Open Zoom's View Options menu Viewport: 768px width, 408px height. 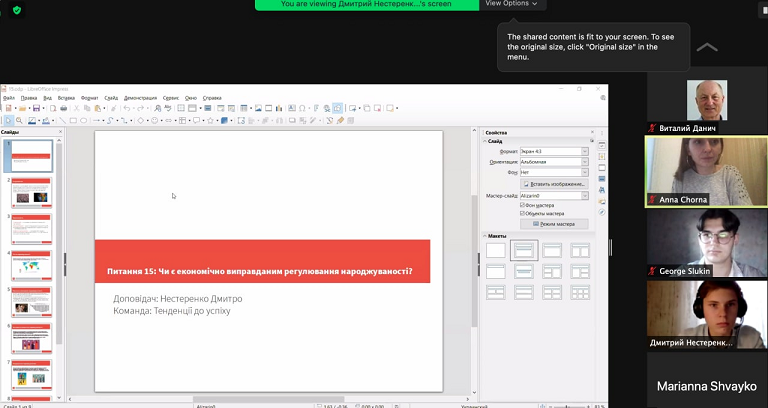[511, 4]
